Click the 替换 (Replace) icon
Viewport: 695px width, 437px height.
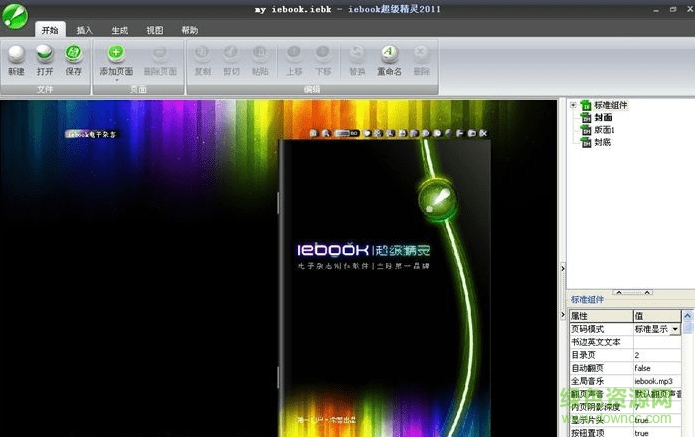[x=356, y=54]
